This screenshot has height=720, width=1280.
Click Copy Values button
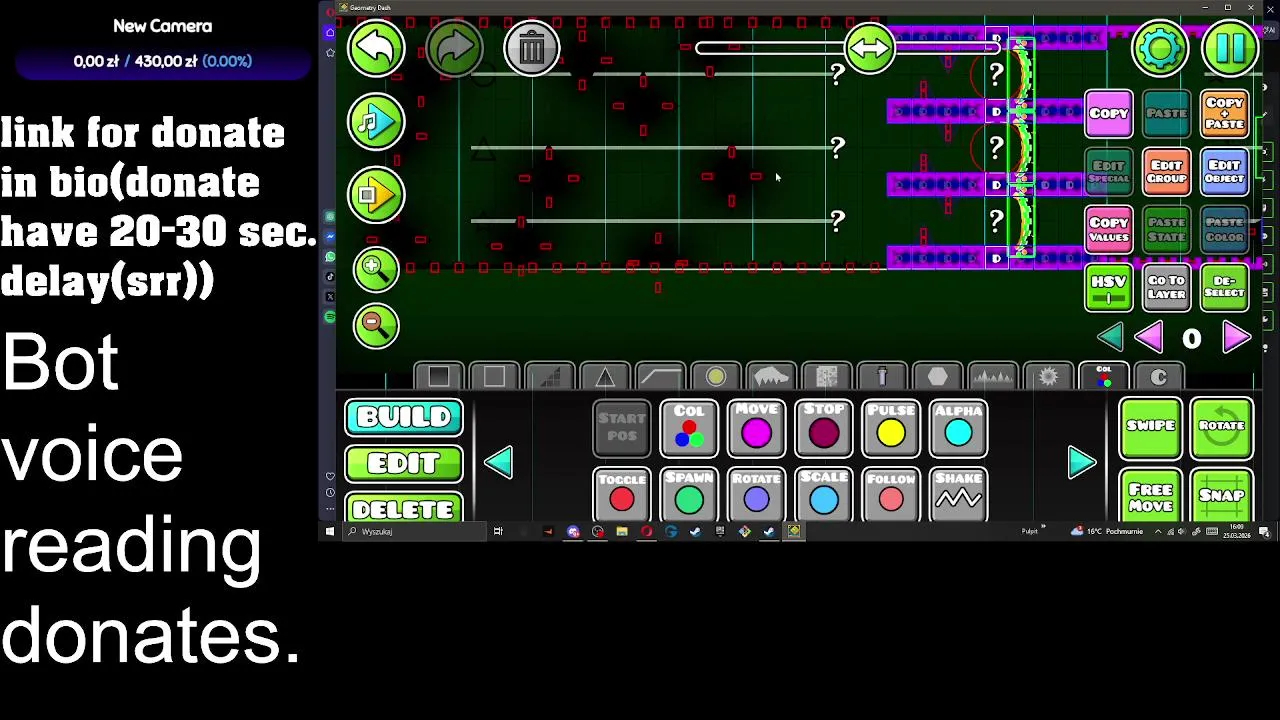[x=1109, y=230]
